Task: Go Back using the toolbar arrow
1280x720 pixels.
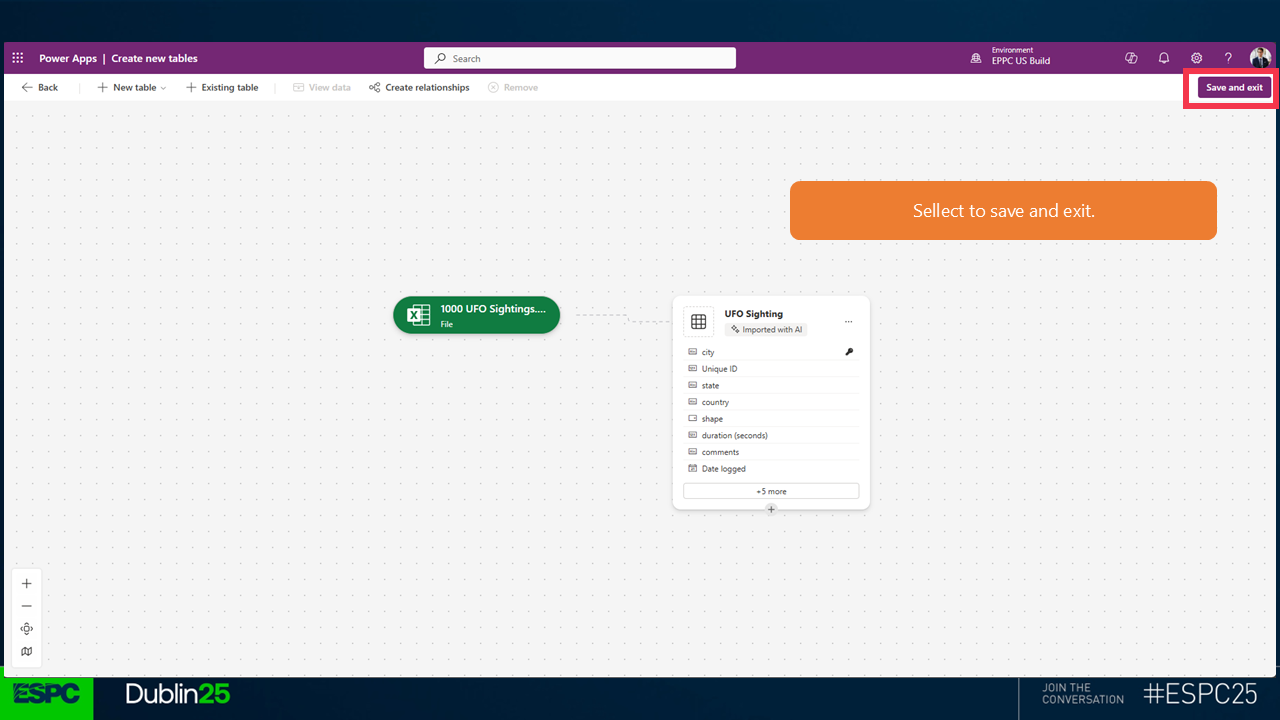Action: tap(40, 88)
